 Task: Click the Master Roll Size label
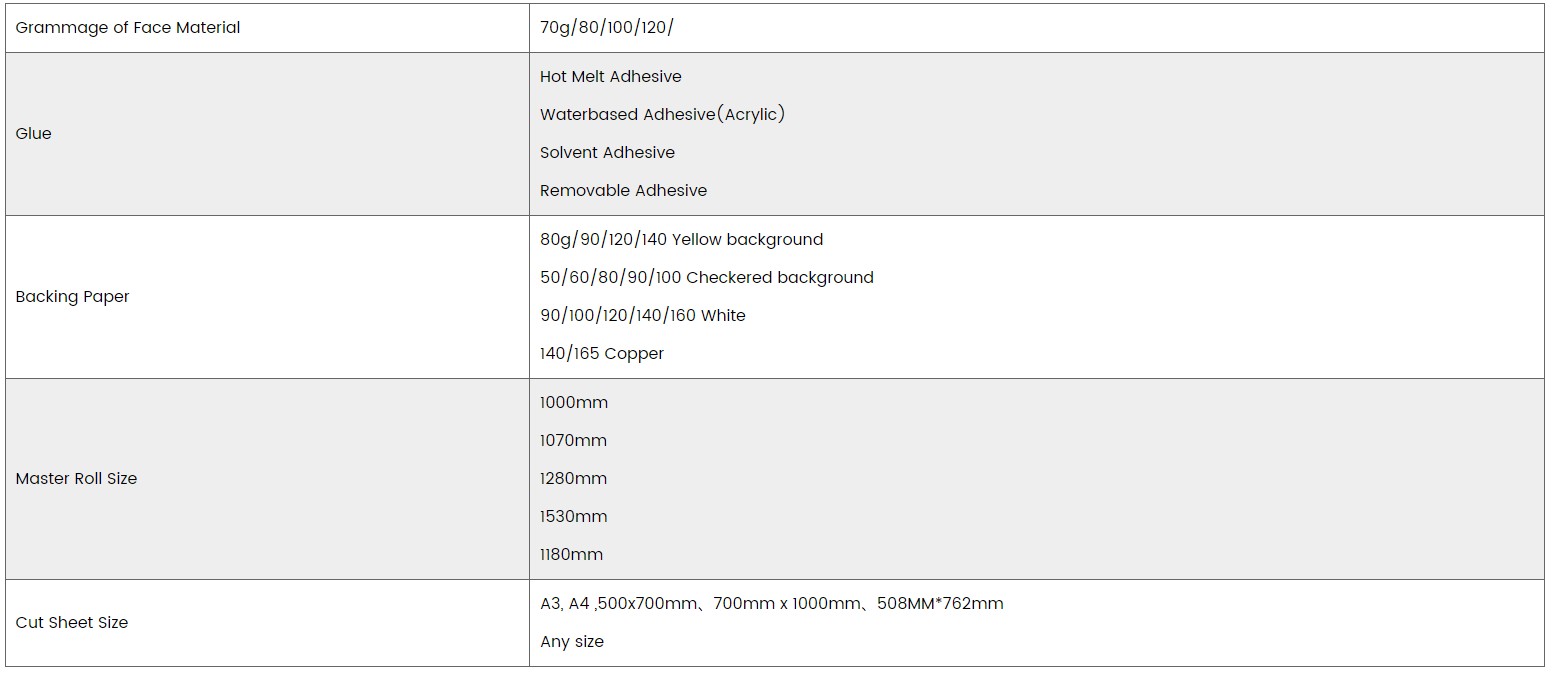[x=76, y=479]
